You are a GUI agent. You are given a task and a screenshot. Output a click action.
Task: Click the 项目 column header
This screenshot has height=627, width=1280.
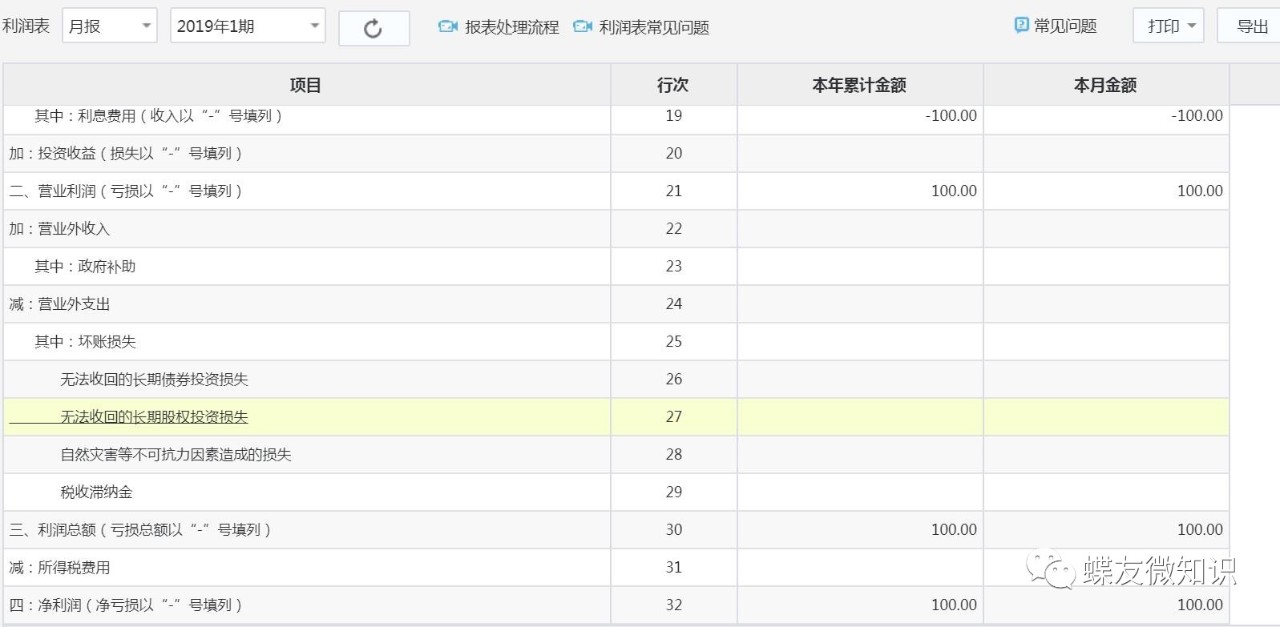[x=305, y=85]
